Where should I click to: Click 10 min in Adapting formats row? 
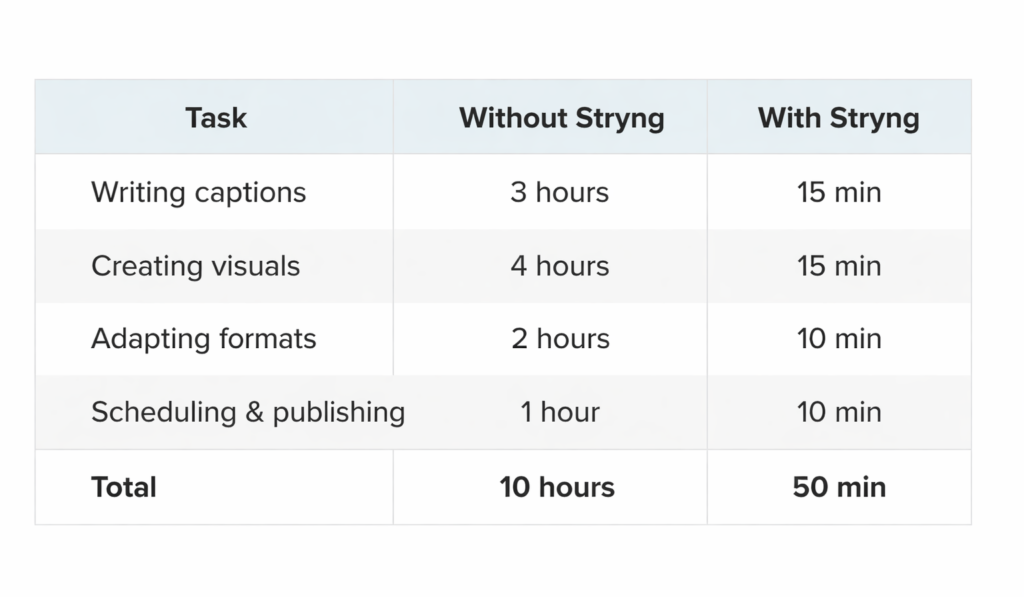click(839, 339)
